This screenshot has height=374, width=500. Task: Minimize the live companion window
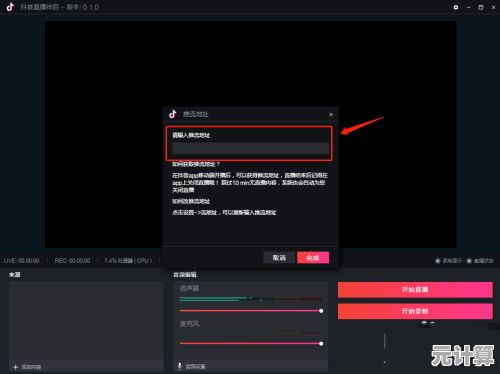point(469,7)
